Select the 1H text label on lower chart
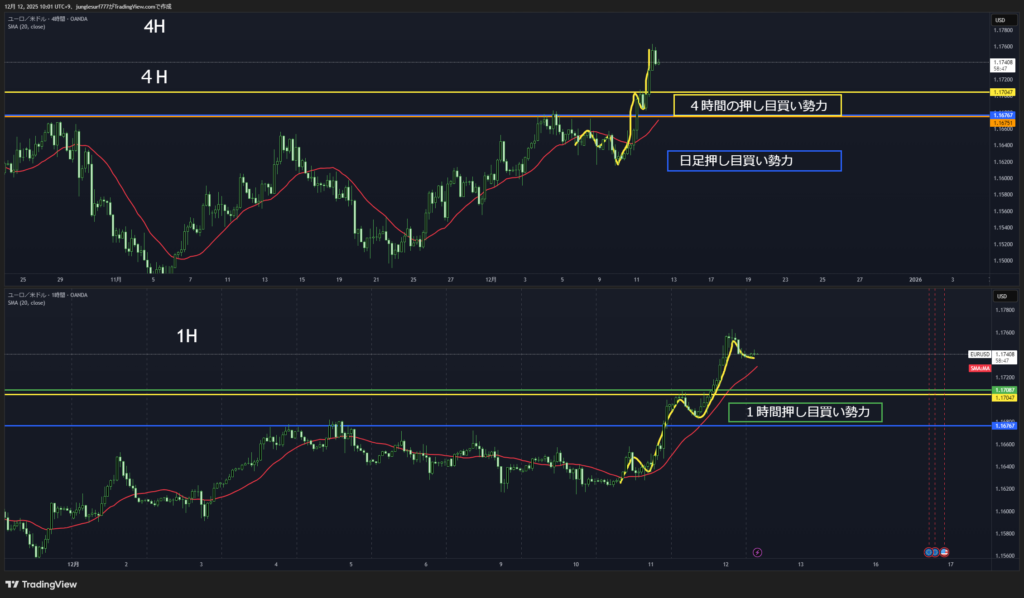The image size is (1024, 598). (x=186, y=337)
